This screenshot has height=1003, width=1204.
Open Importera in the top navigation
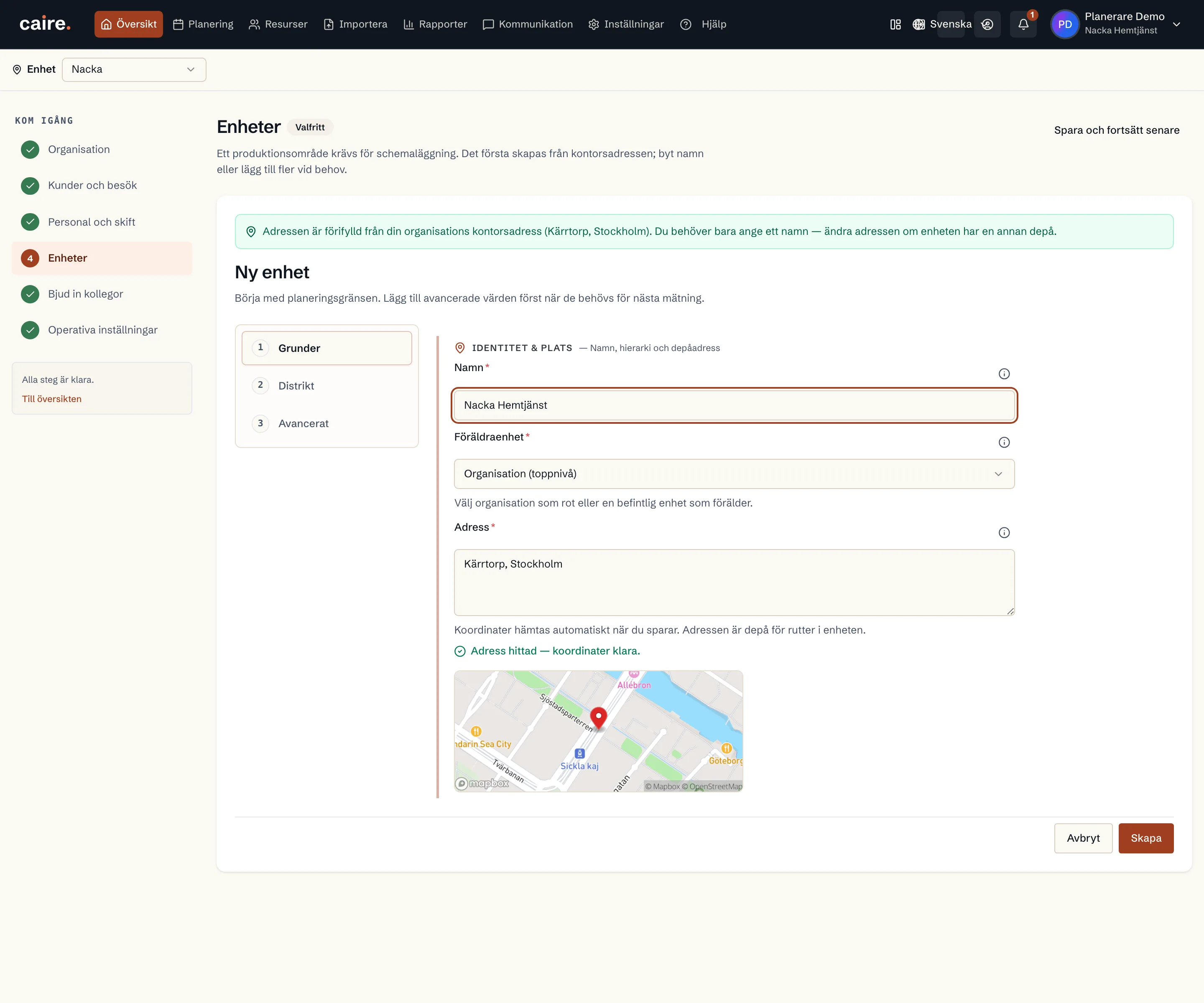tap(355, 24)
